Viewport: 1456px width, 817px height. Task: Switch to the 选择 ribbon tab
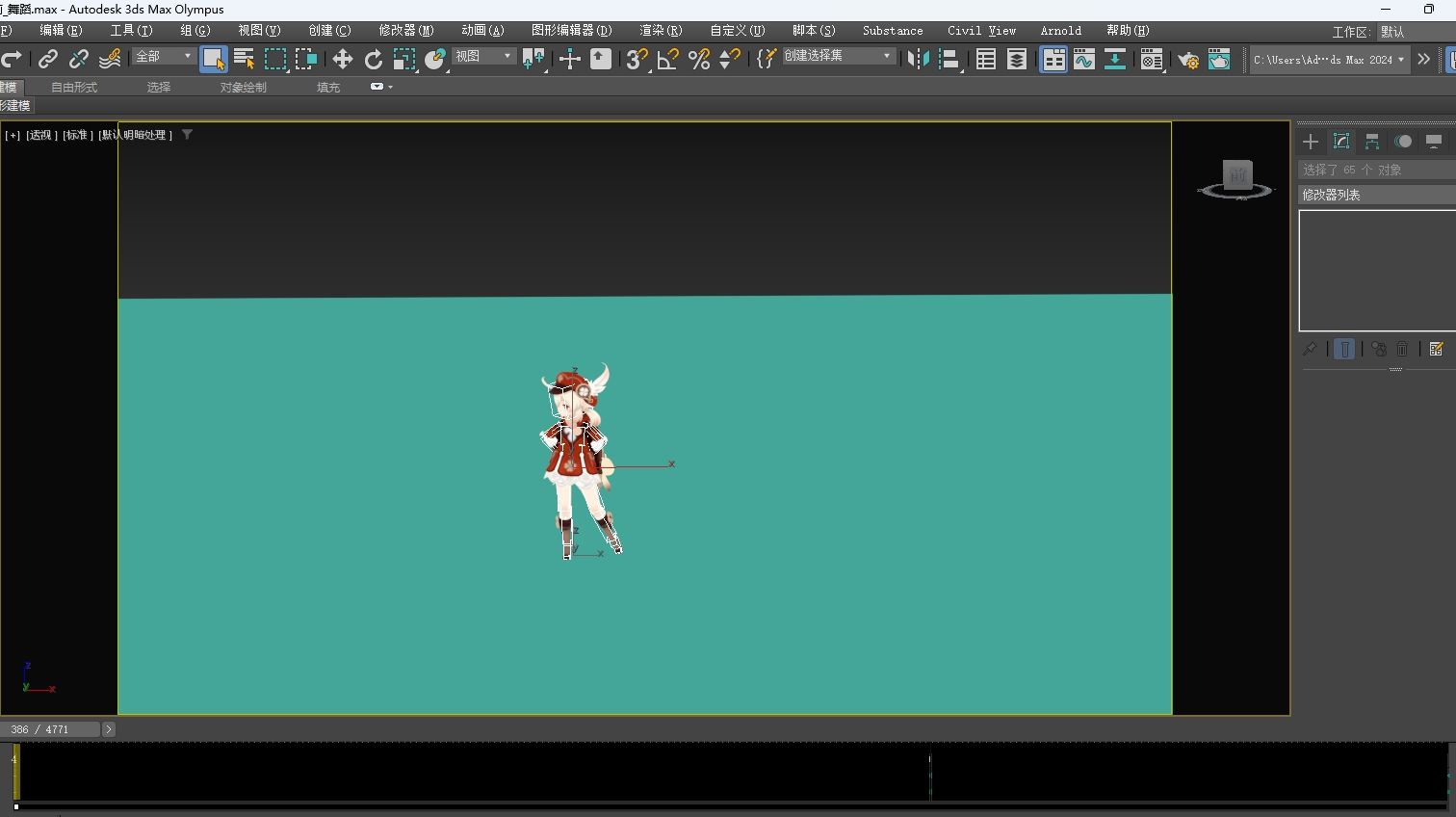pos(159,87)
